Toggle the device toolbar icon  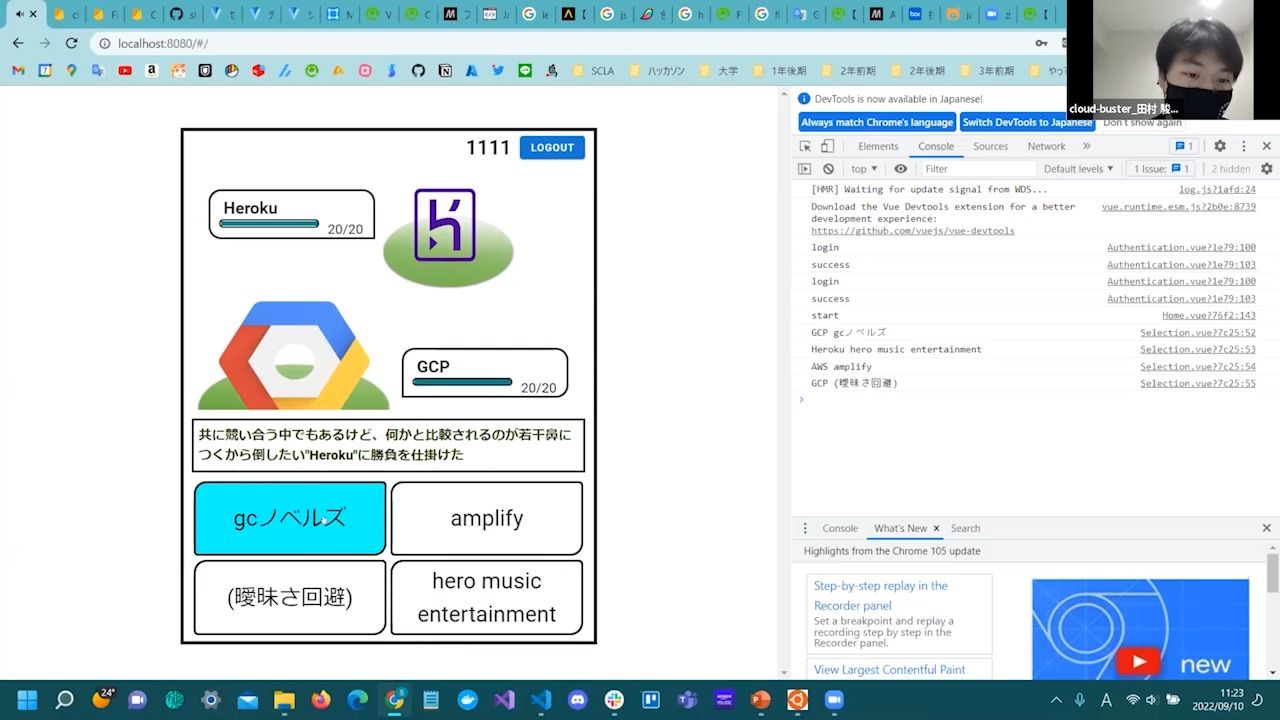pyautogui.click(x=827, y=146)
